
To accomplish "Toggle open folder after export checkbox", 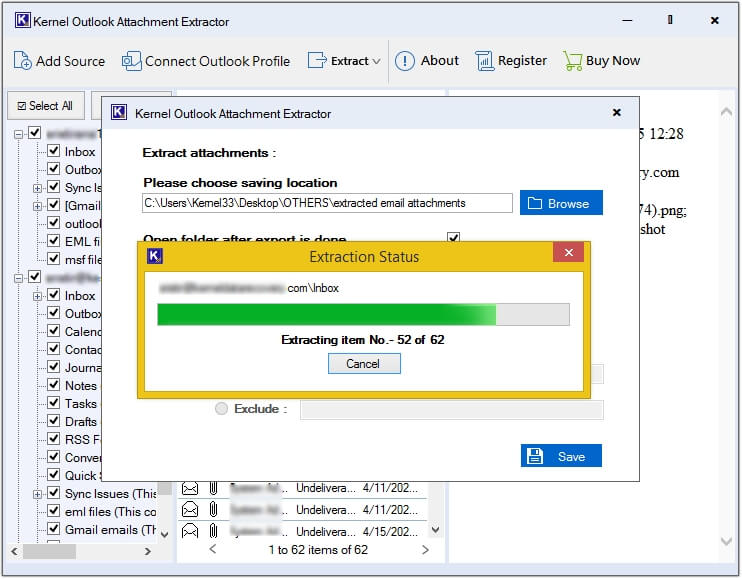I will pyautogui.click(x=453, y=237).
